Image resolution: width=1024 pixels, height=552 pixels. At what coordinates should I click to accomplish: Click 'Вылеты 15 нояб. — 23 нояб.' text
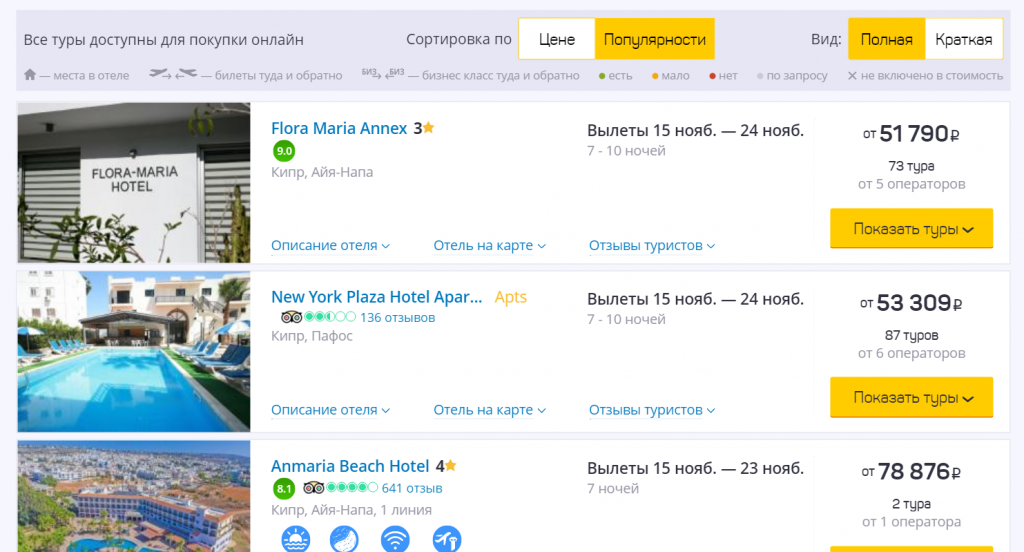tap(696, 468)
